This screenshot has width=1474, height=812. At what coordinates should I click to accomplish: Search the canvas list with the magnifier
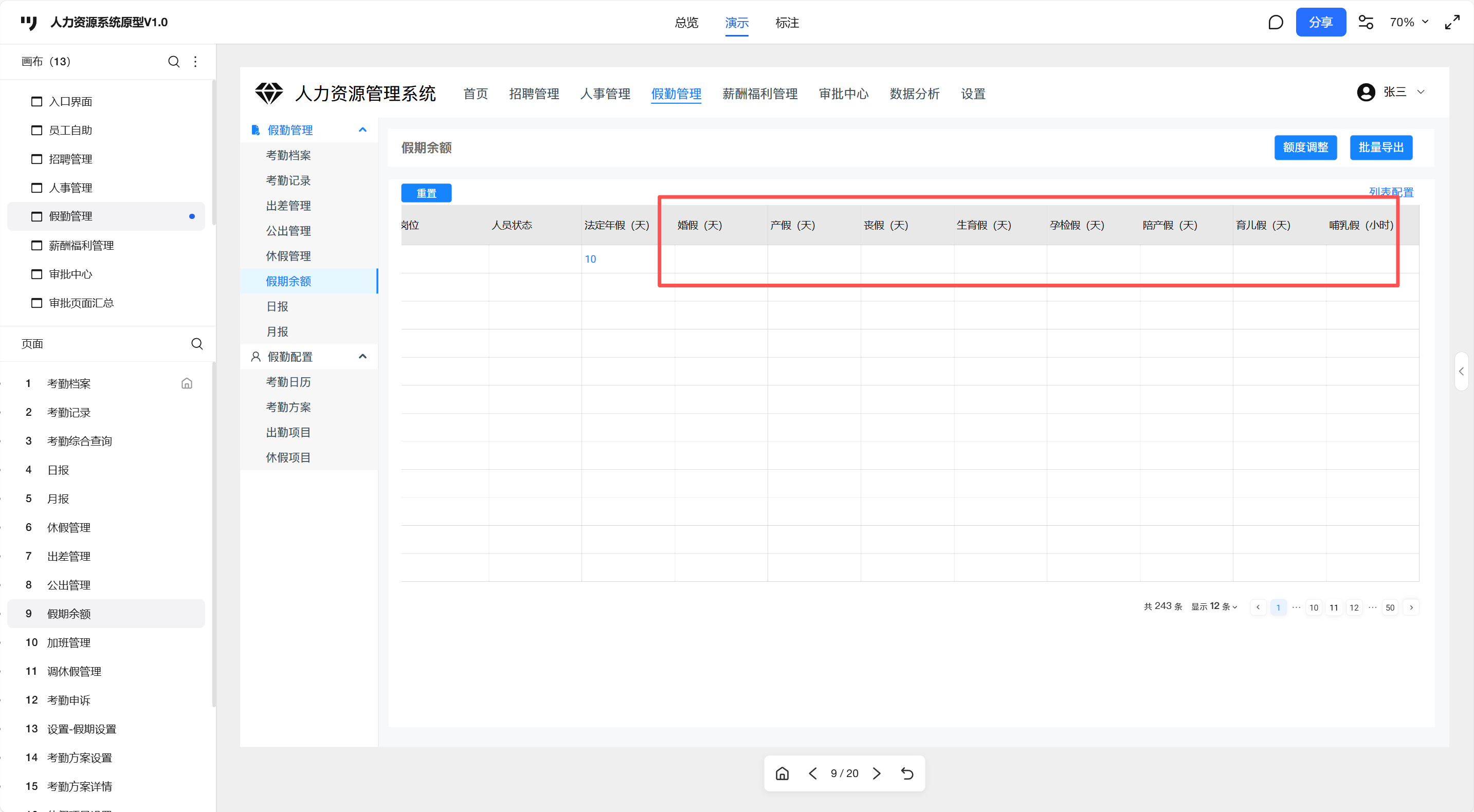(x=174, y=62)
